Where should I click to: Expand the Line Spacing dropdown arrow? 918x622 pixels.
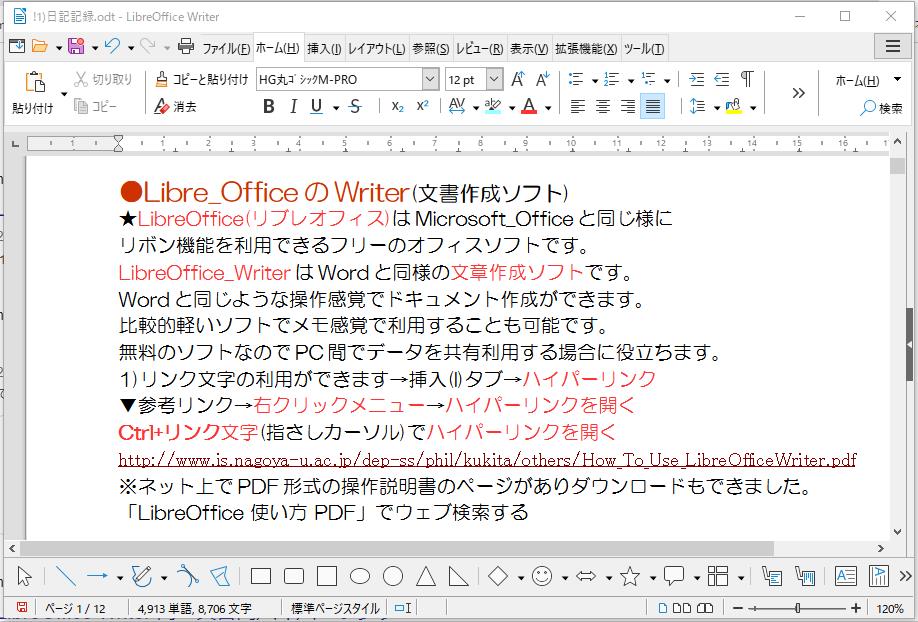(x=717, y=108)
